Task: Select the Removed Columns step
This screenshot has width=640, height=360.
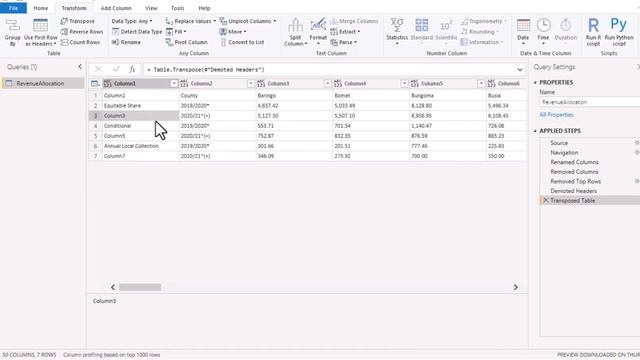Action: click(x=574, y=172)
